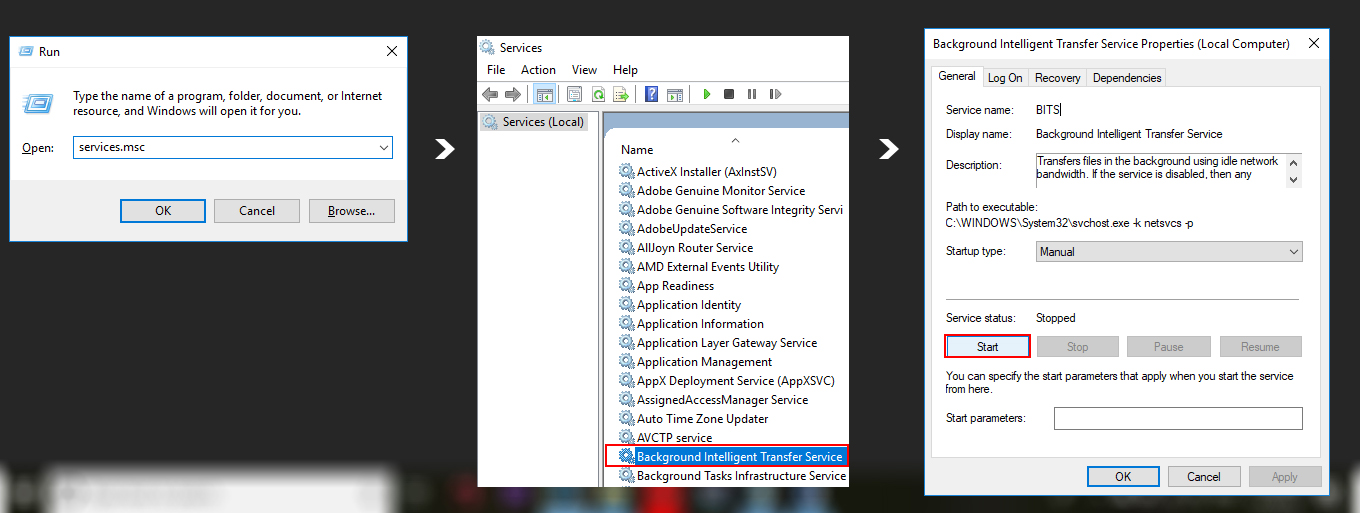Click the Resume button in BITS Properties
This screenshot has width=1360, height=513.
(1260, 347)
